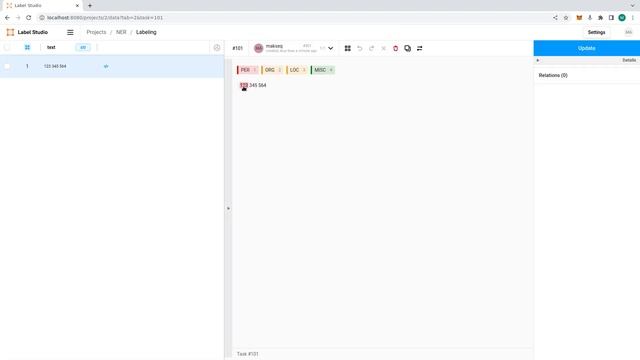The image size is (640, 360).
Task: Go to NER project breadcrumb
Action: tap(121, 32)
